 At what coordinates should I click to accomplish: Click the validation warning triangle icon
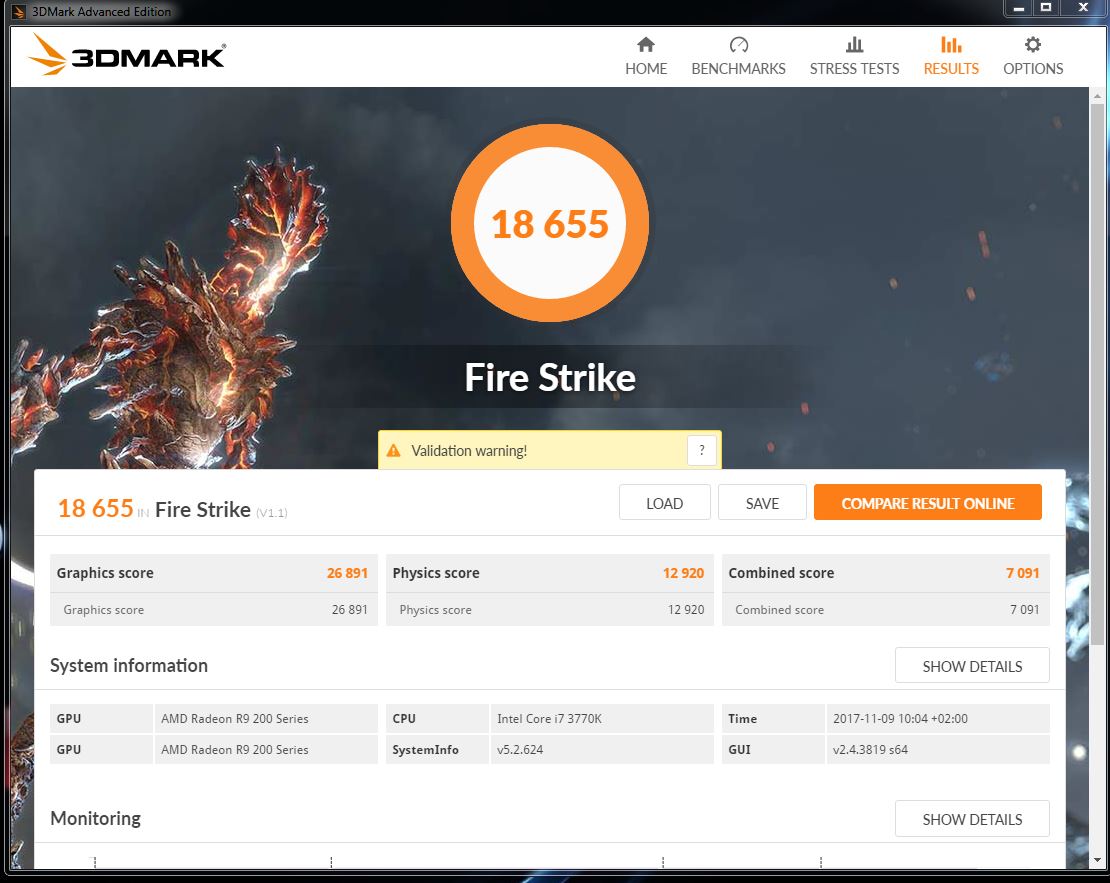[x=394, y=450]
